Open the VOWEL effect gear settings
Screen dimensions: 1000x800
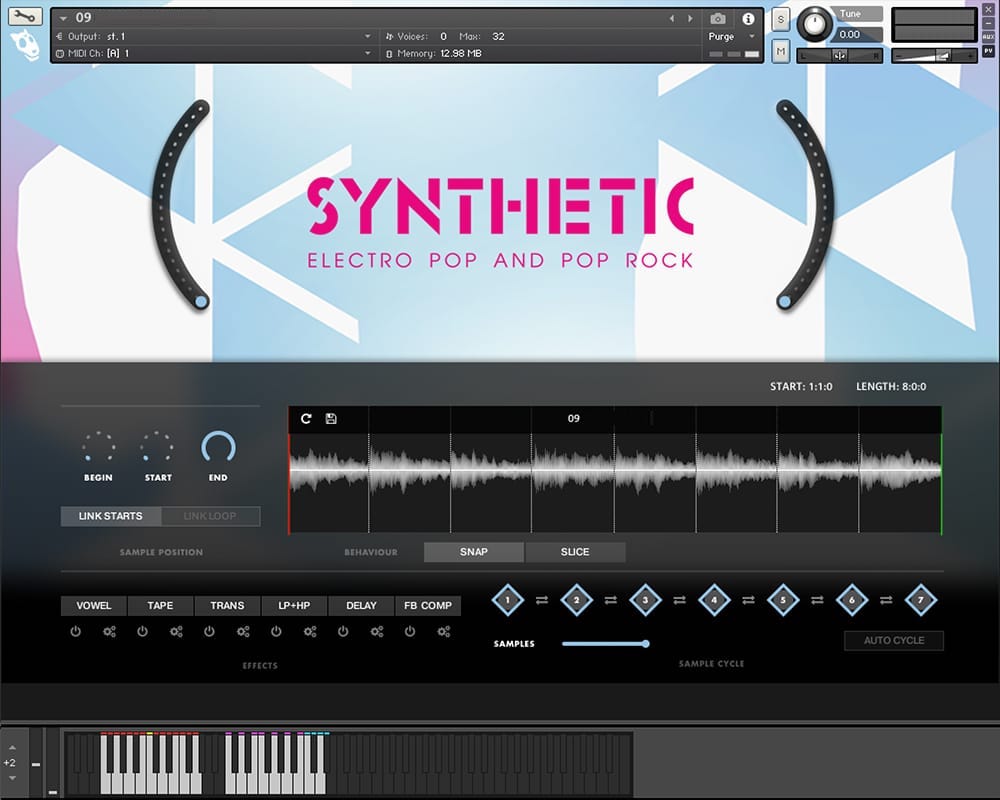click(x=109, y=632)
